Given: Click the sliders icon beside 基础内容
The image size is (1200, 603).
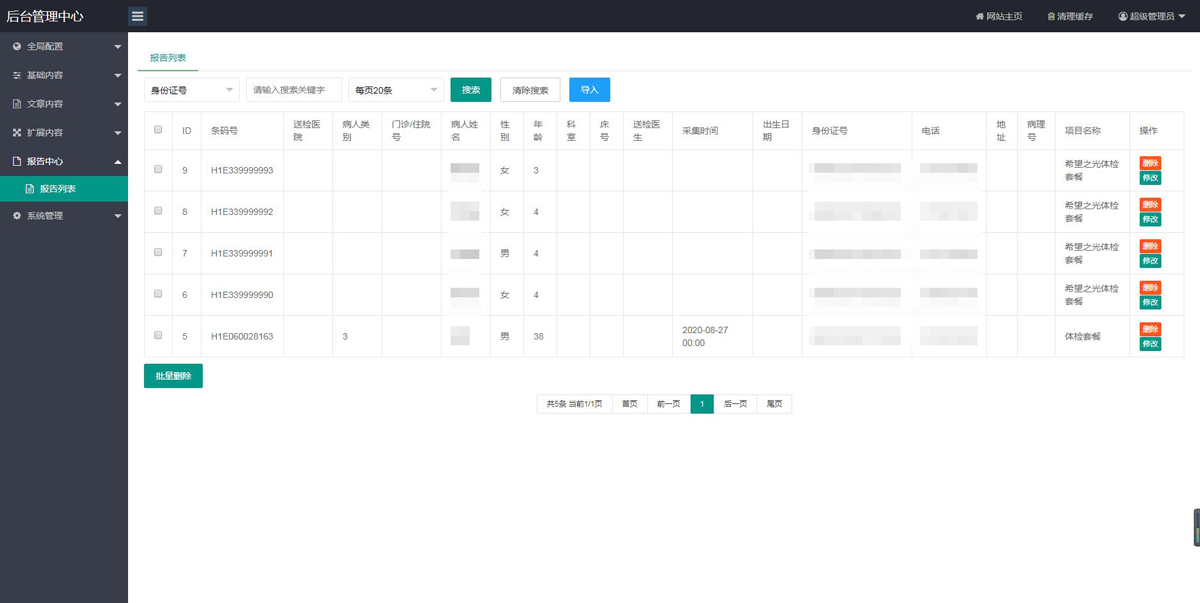Looking at the screenshot, I should [17, 75].
